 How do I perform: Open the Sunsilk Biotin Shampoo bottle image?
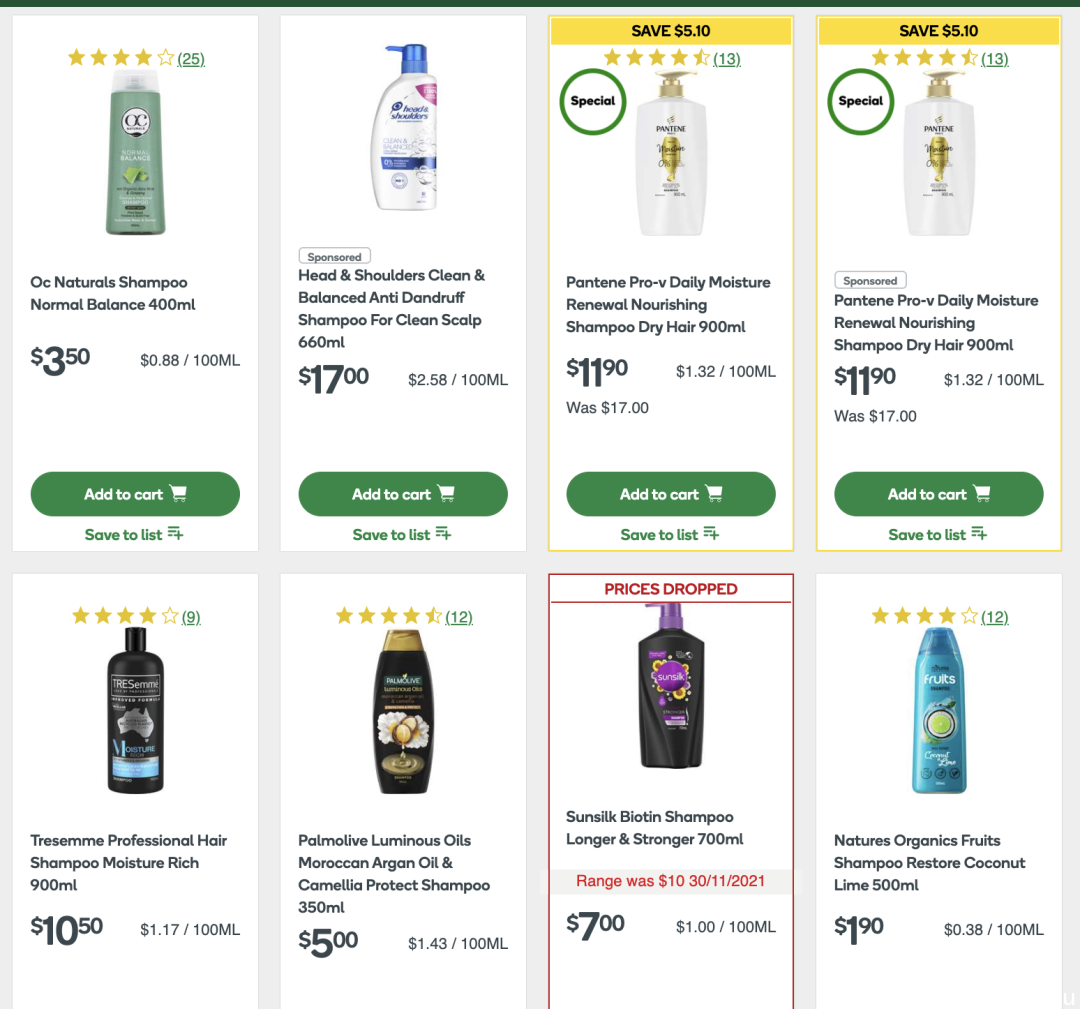click(x=671, y=686)
